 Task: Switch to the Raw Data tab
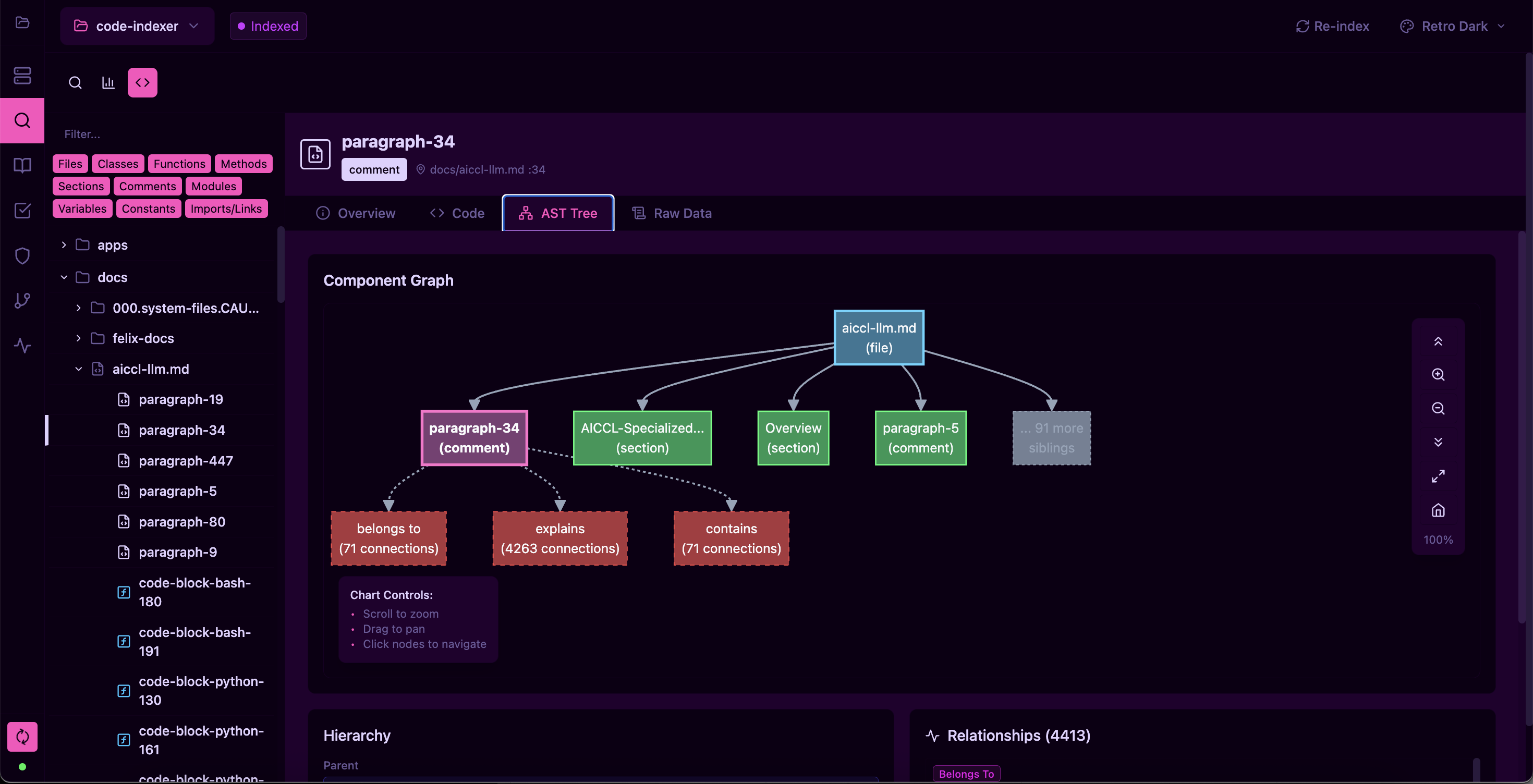click(671, 213)
